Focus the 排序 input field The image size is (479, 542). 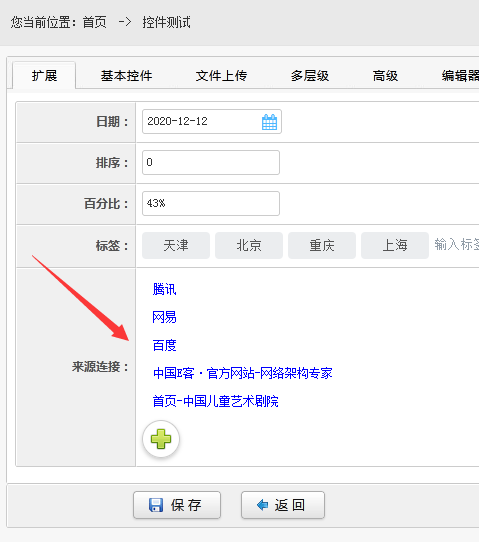coord(211,162)
